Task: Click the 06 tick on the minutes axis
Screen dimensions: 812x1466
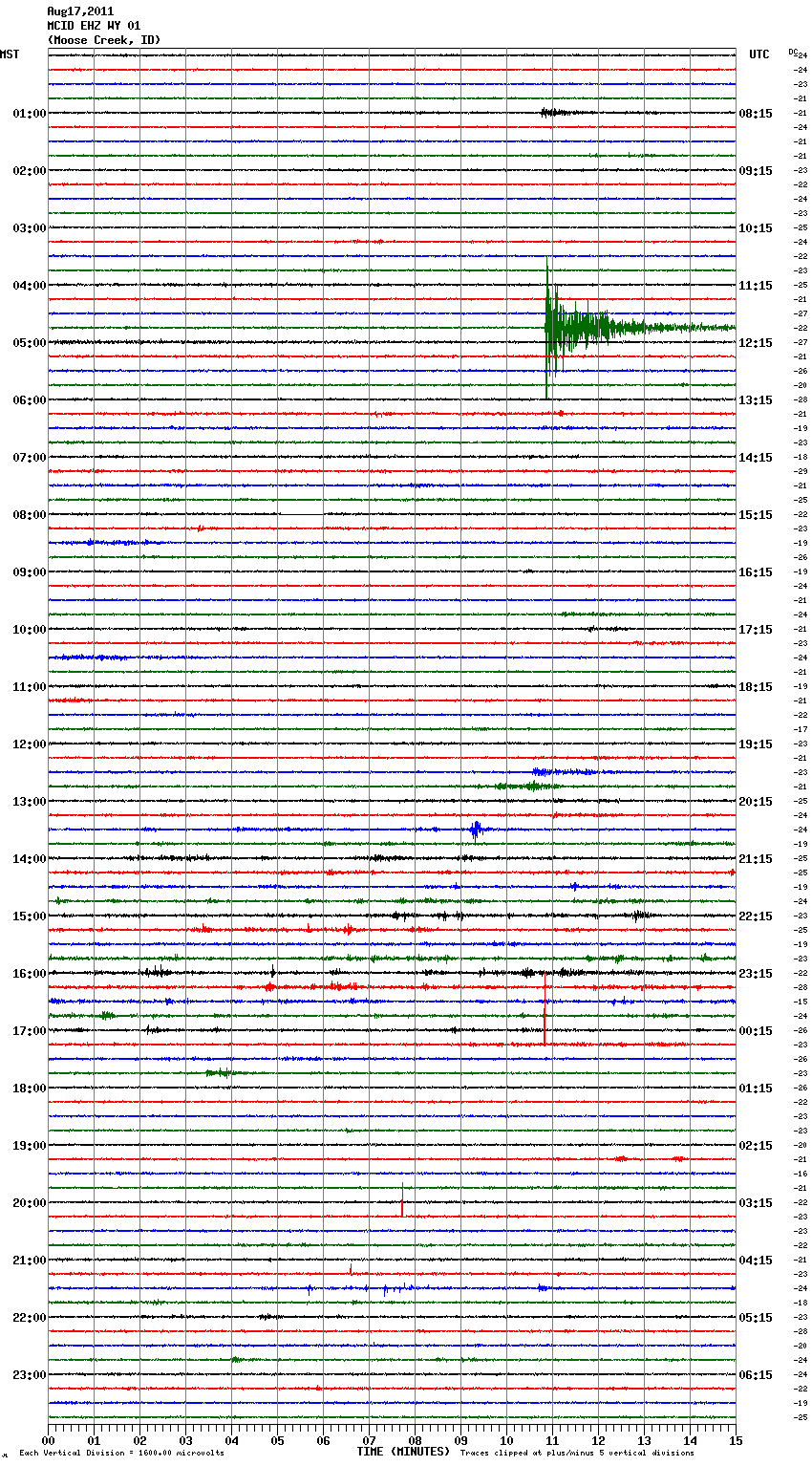Action: coord(323,1440)
